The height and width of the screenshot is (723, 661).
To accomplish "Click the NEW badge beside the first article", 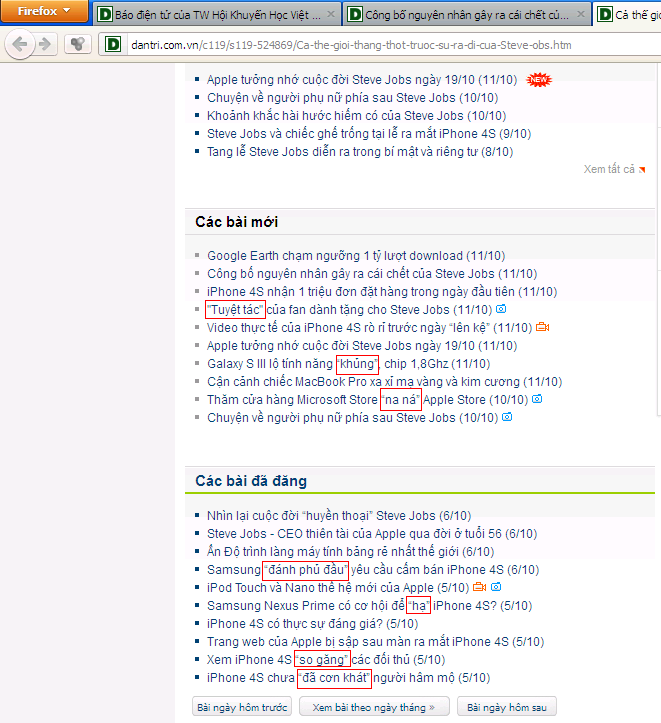I will point(539,80).
